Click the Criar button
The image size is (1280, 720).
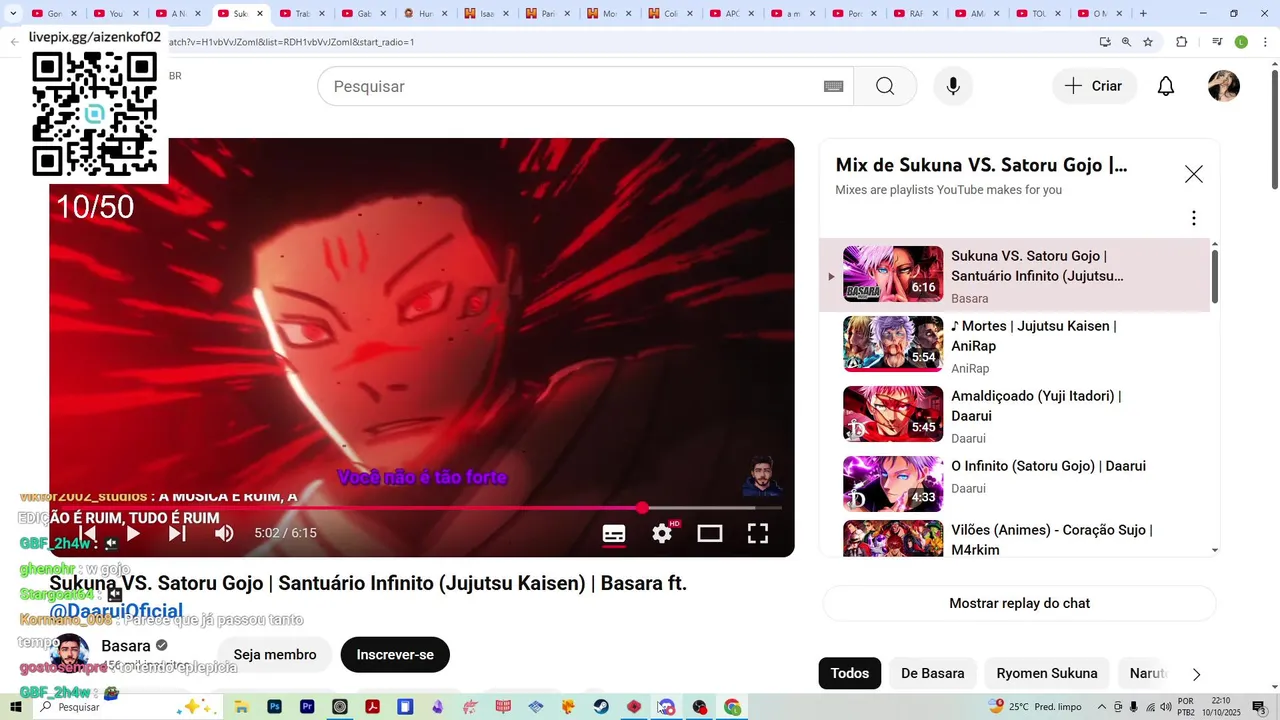tap(1094, 86)
